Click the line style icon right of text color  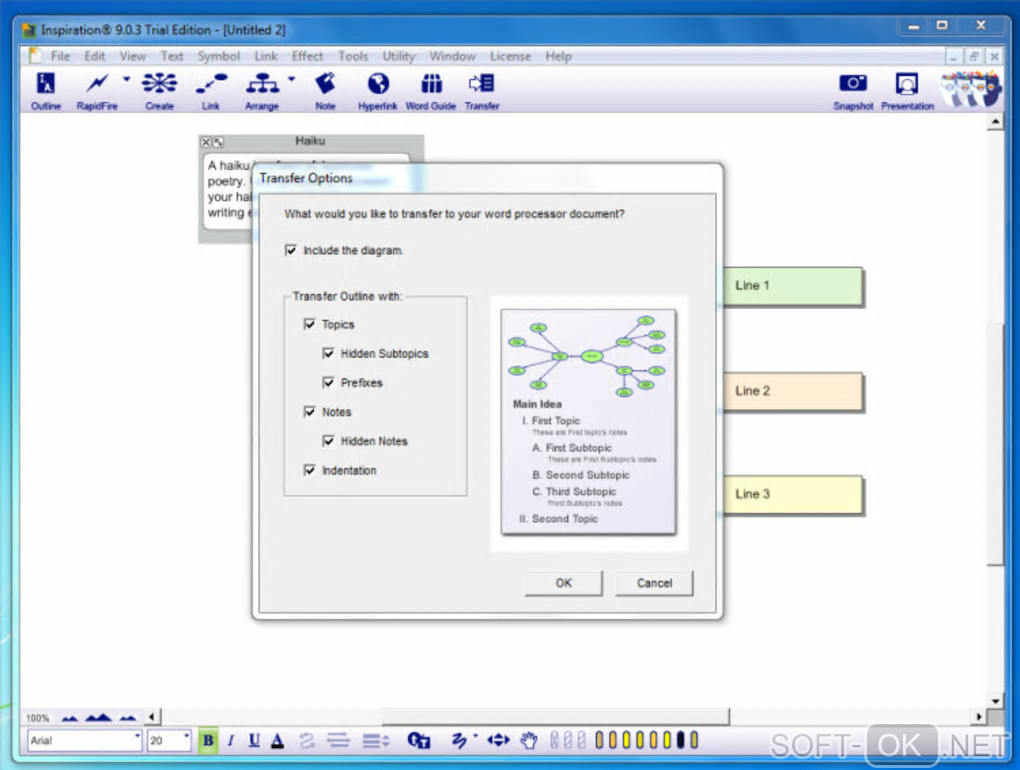(x=306, y=740)
